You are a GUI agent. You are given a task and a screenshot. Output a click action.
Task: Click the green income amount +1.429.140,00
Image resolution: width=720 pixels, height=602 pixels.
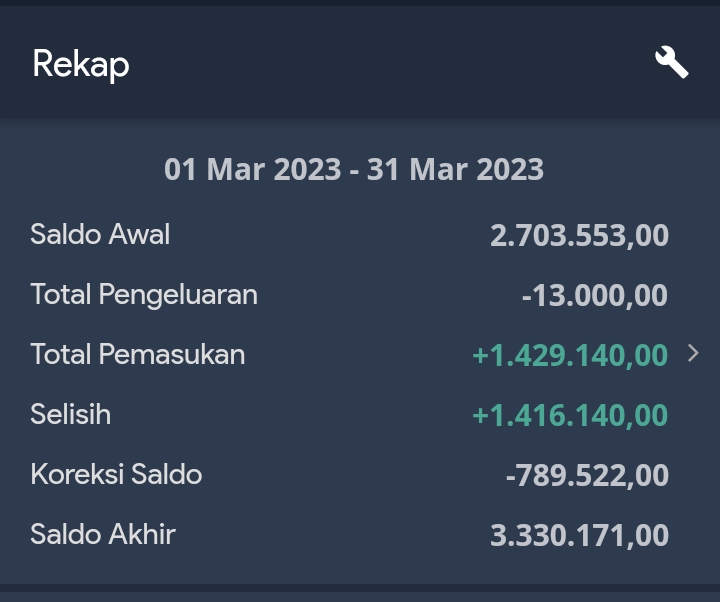point(570,355)
